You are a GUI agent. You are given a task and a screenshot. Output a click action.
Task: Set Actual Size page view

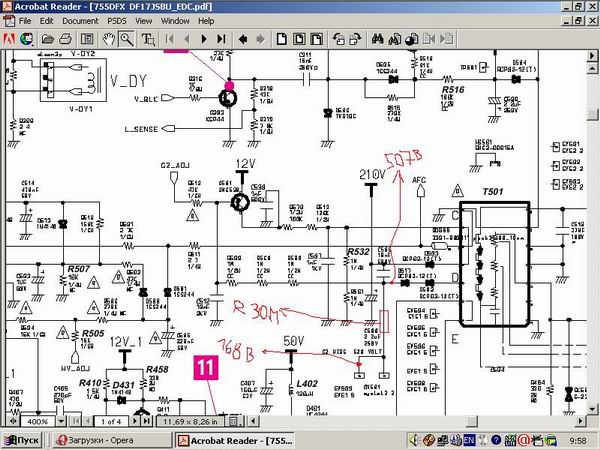click(282, 39)
